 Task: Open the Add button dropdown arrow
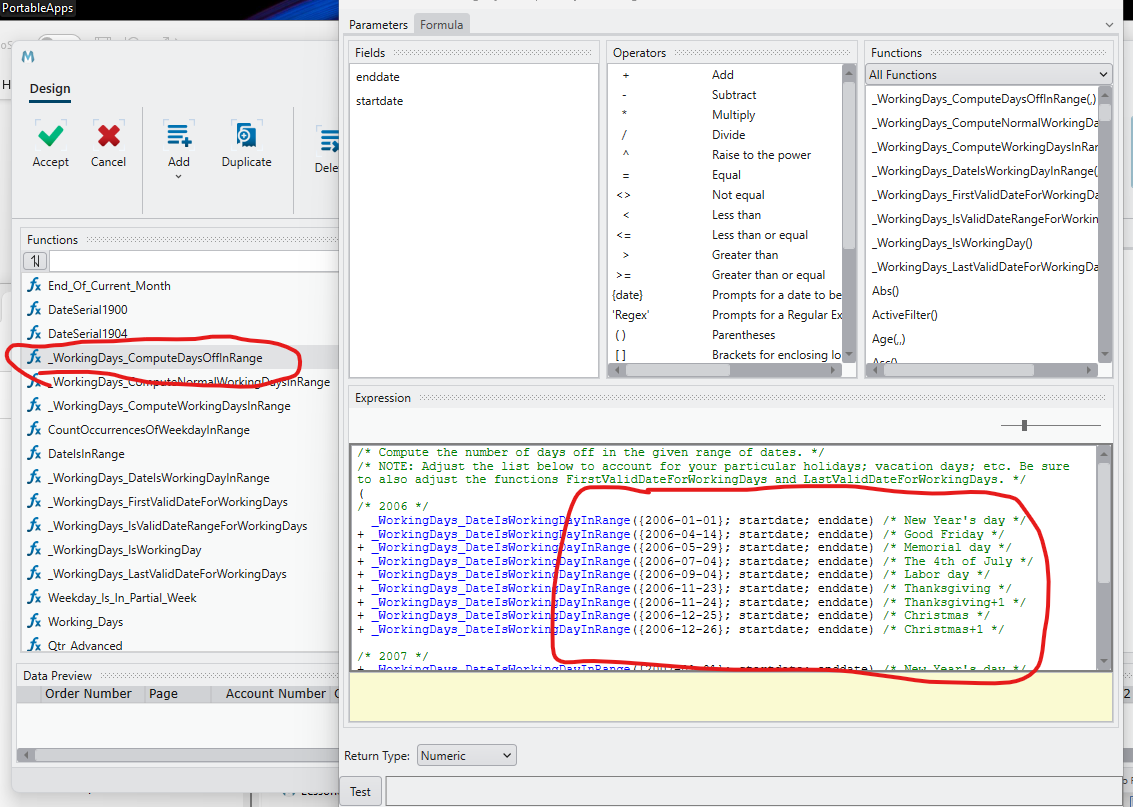point(178,177)
